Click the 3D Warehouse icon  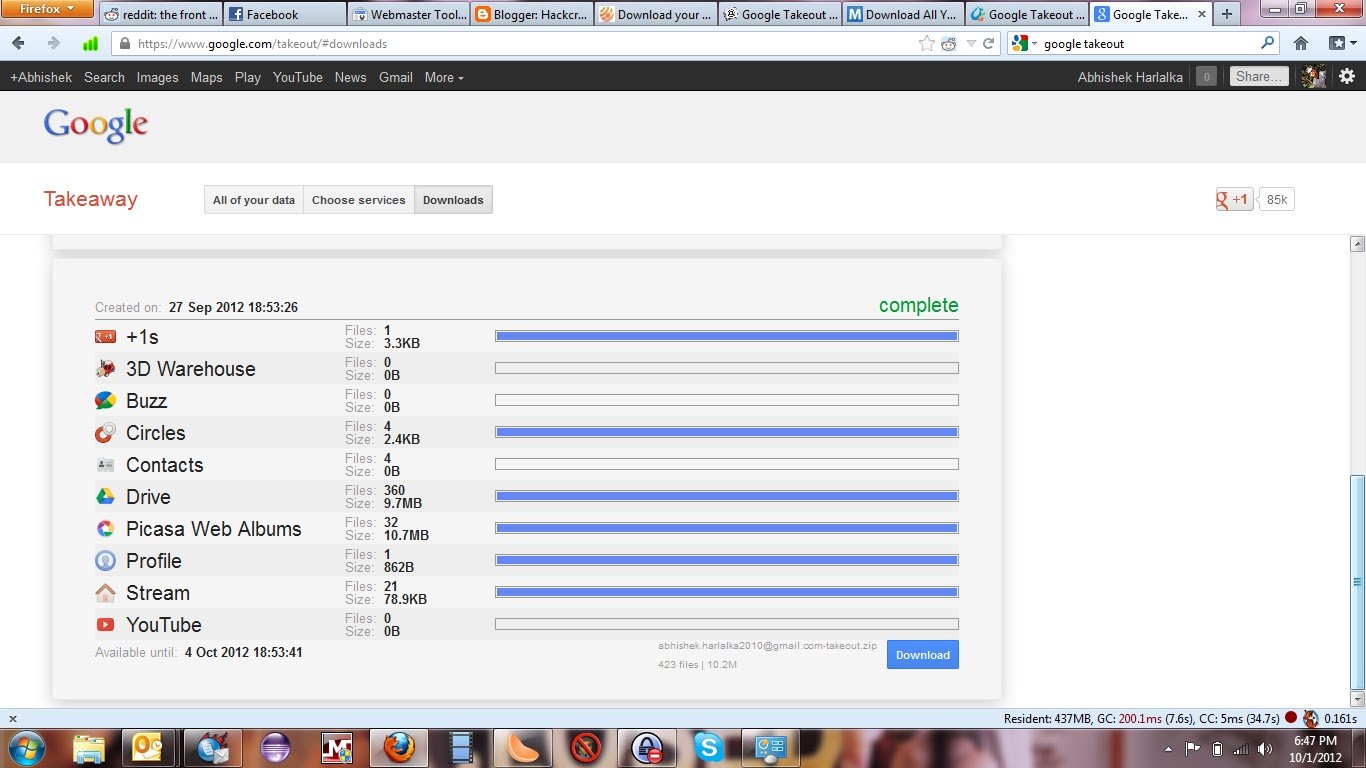(105, 368)
